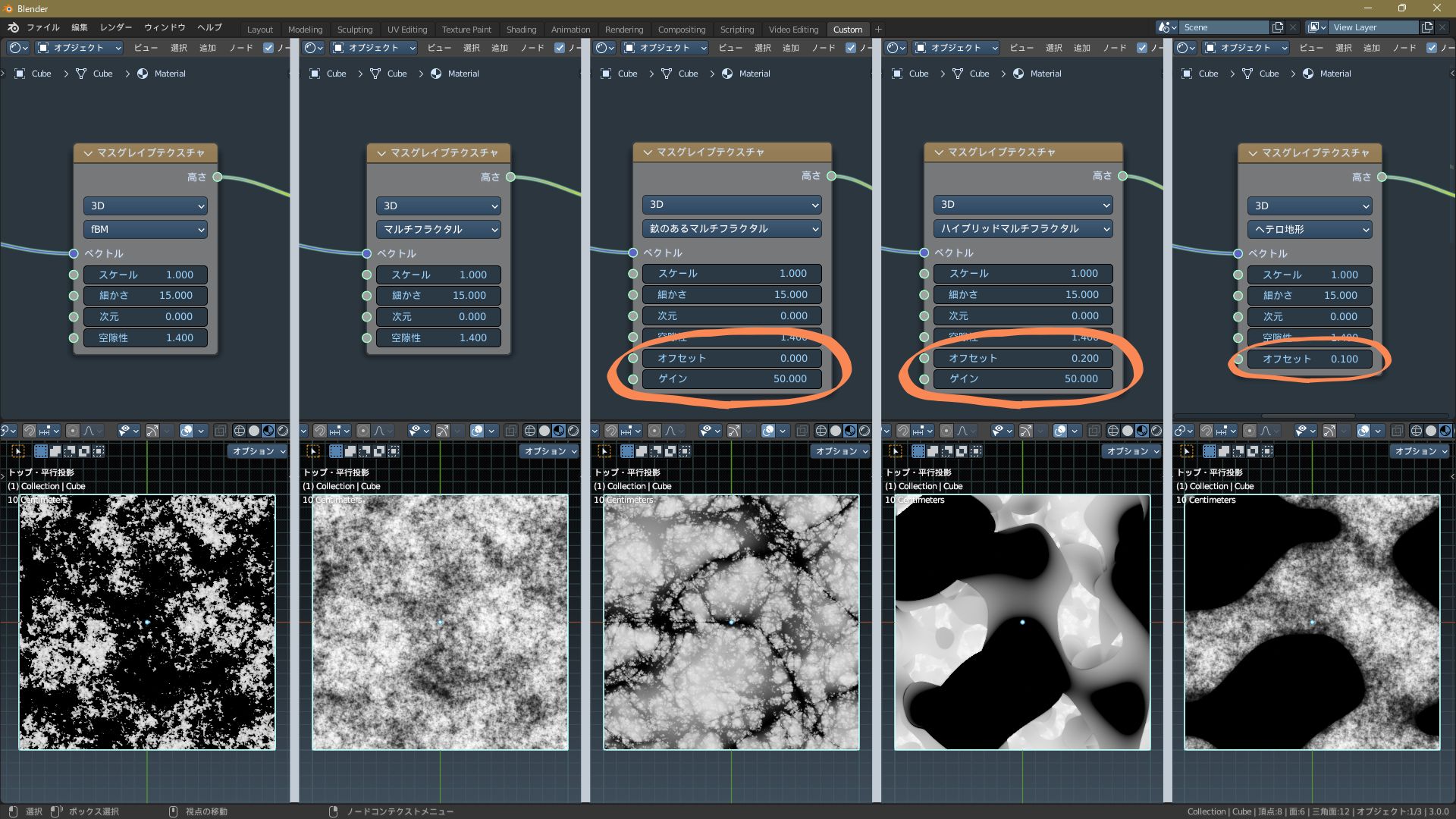Toggle proportional editing in the マルチフラクタル viewport

(363, 431)
